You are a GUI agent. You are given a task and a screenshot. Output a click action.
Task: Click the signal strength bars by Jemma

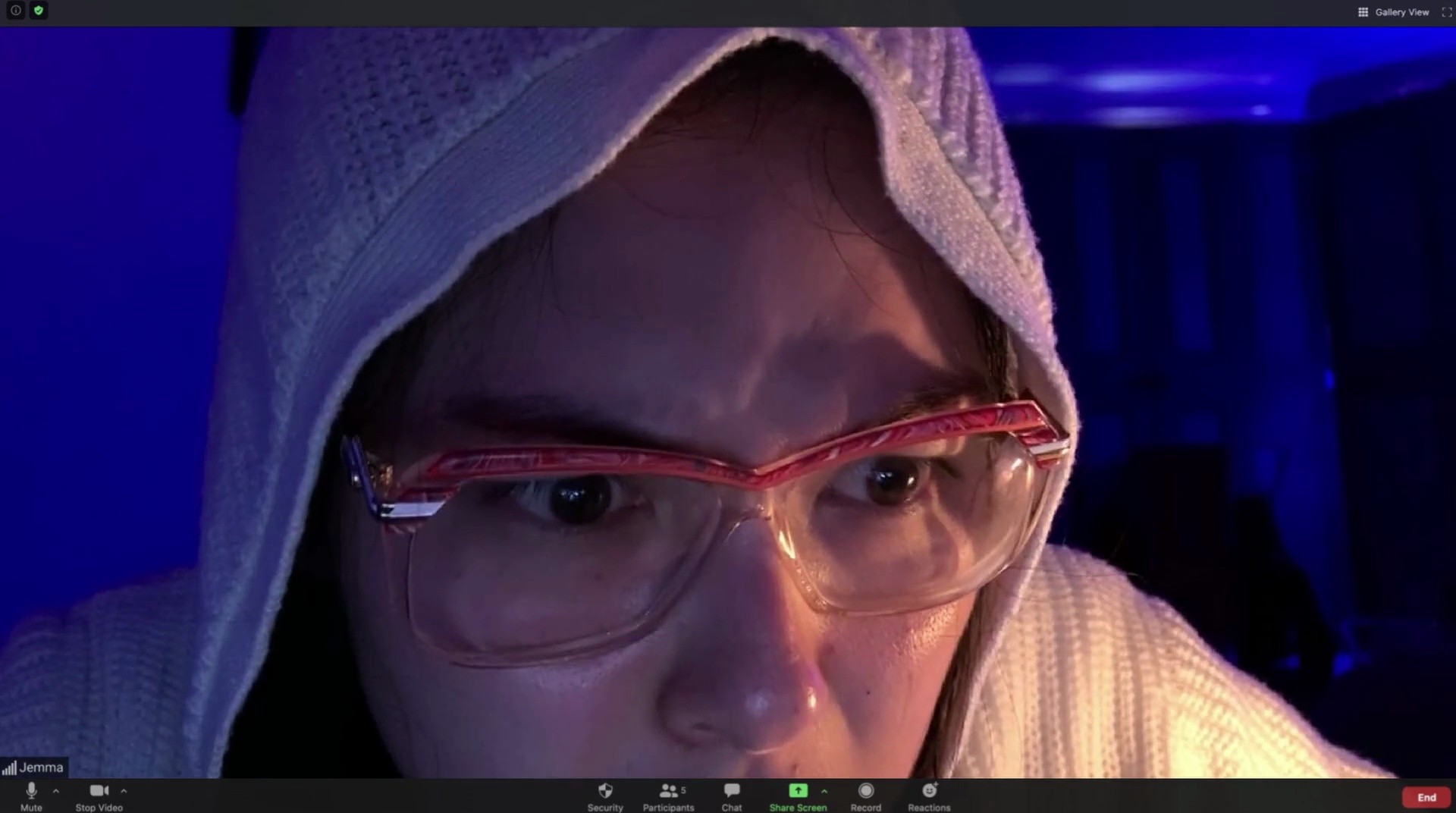coord(9,768)
